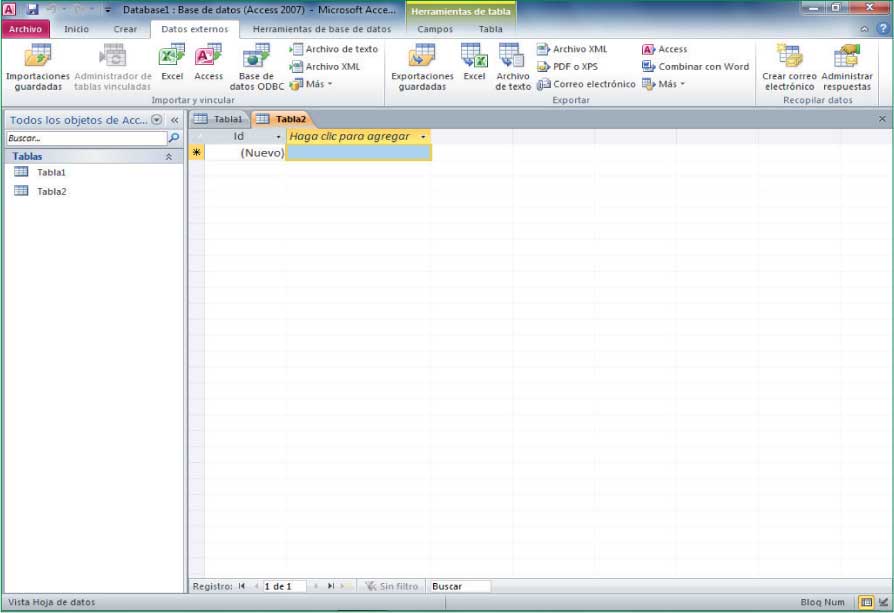Open the Todos los objetos de Access dropdown
The height and width of the screenshot is (613, 894).
pos(156,120)
